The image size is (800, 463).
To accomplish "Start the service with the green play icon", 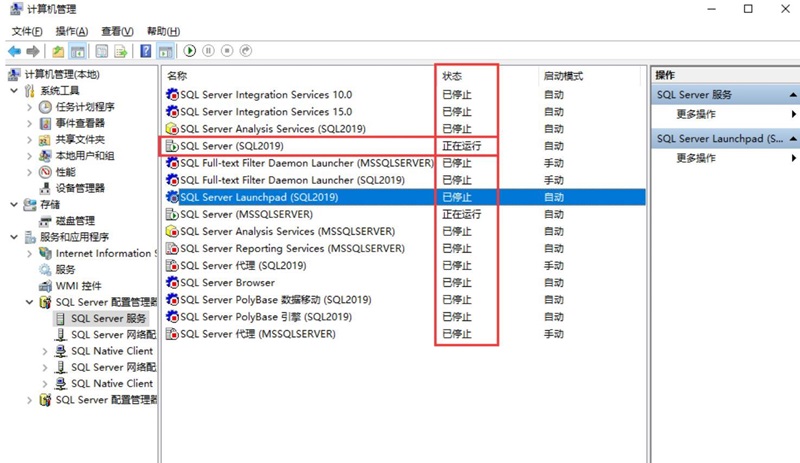I will pos(190,51).
